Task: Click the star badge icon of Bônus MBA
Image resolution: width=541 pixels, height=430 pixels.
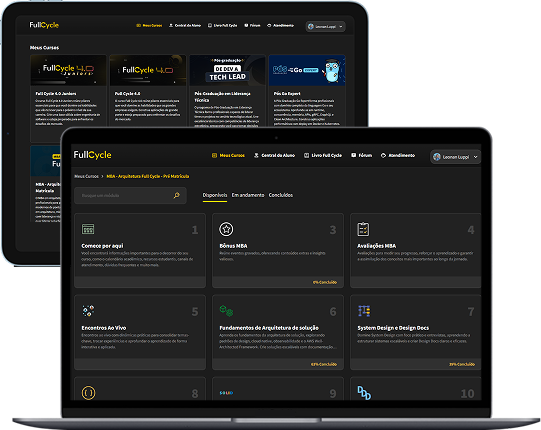Action: coord(226,229)
